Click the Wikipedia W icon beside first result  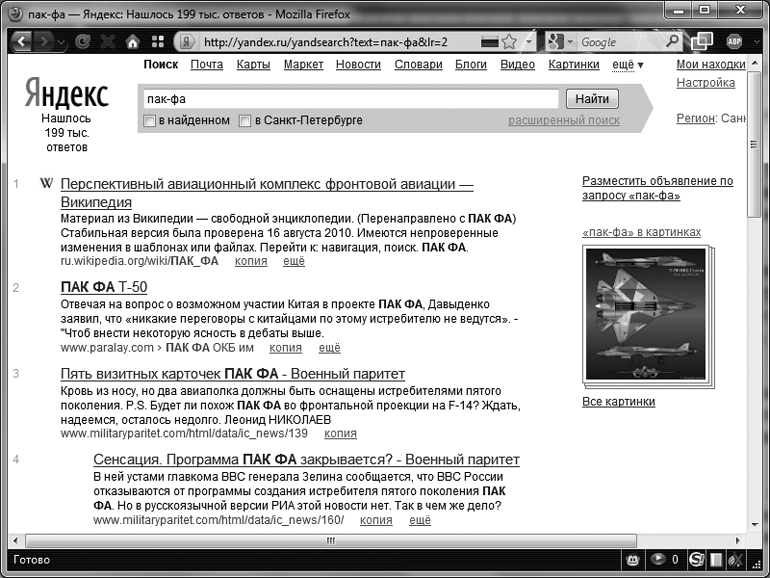(45, 184)
